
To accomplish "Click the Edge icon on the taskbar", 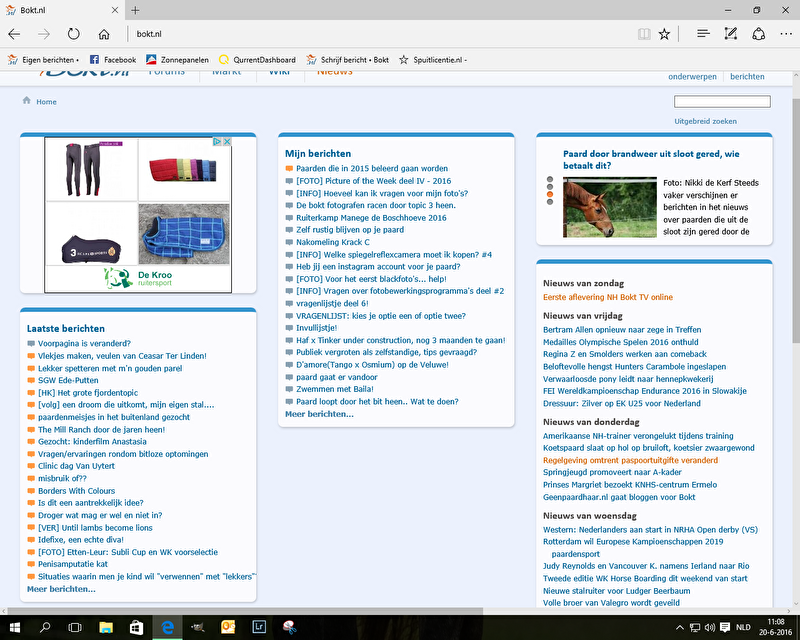I will click(167, 627).
